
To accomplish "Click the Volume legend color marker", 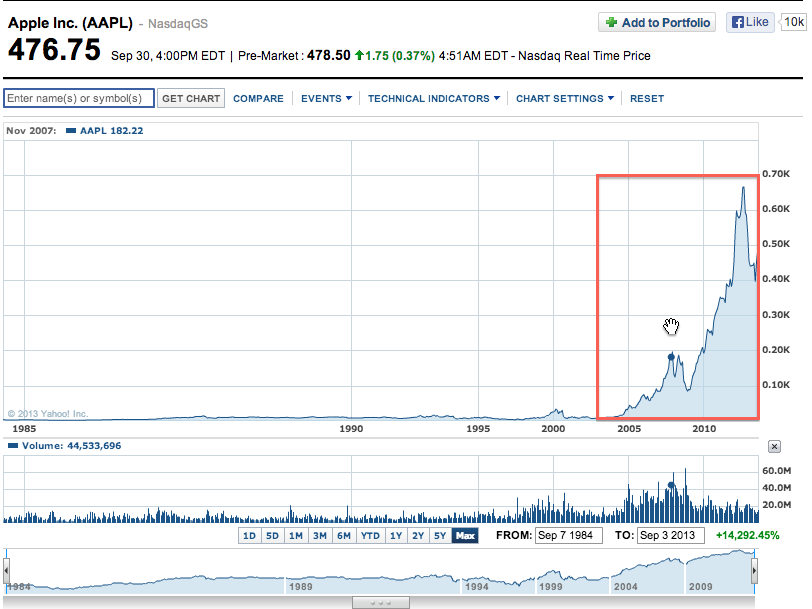I will (x=13, y=446).
